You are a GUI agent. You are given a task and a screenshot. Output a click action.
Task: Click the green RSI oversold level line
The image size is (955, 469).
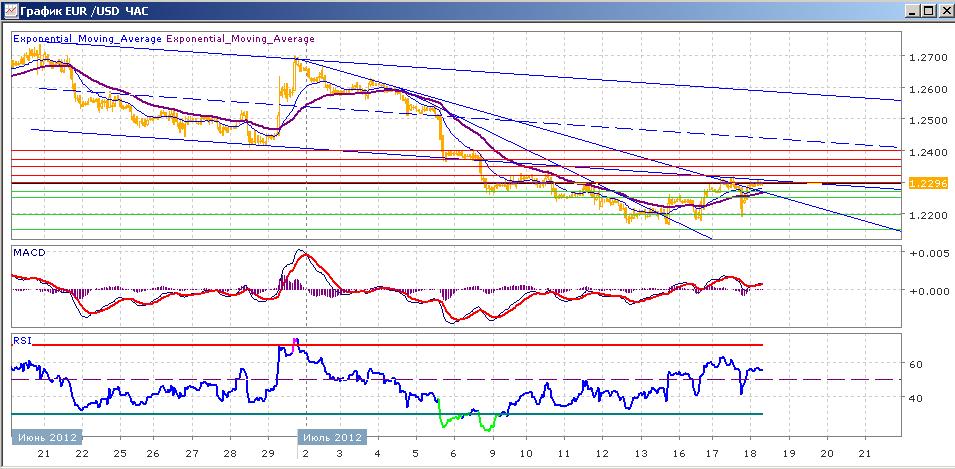tap(387, 414)
